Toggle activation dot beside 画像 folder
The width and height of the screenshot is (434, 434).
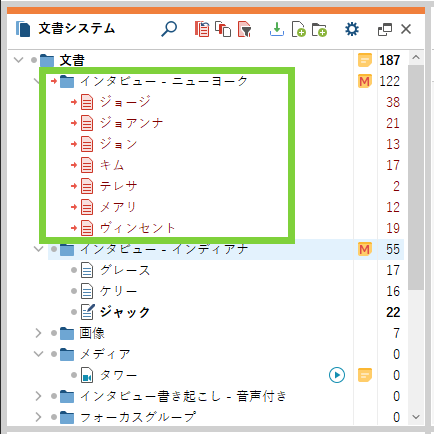[x=54, y=333]
